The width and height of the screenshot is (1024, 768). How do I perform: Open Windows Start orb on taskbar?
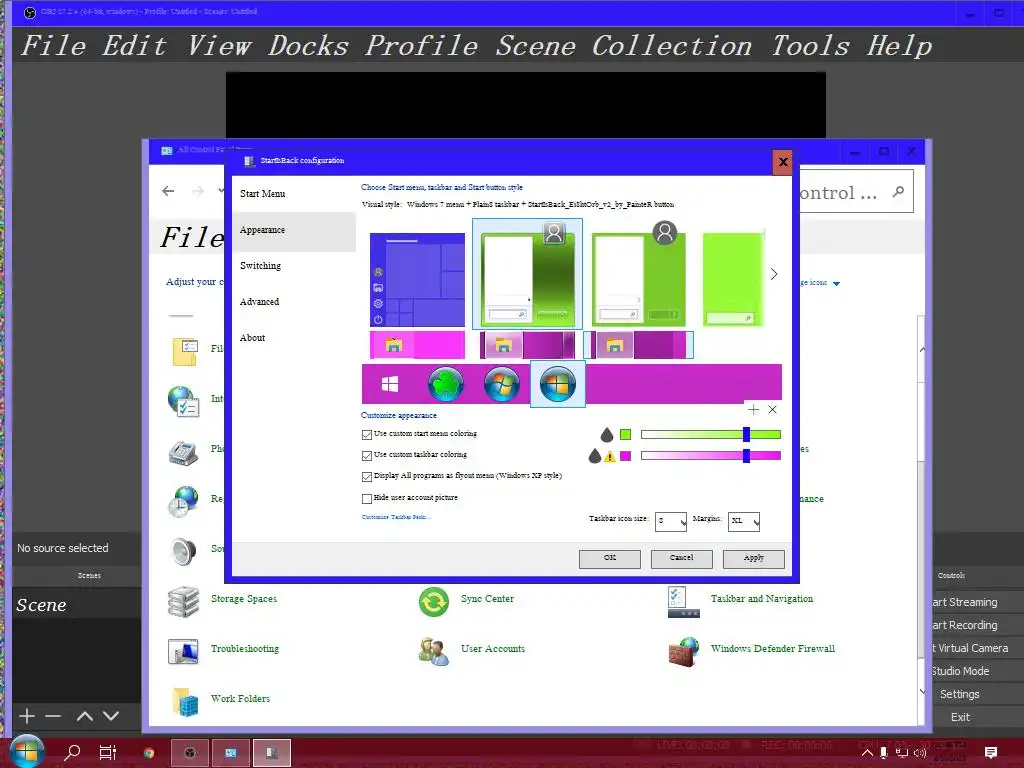pyautogui.click(x=27, y=751)
